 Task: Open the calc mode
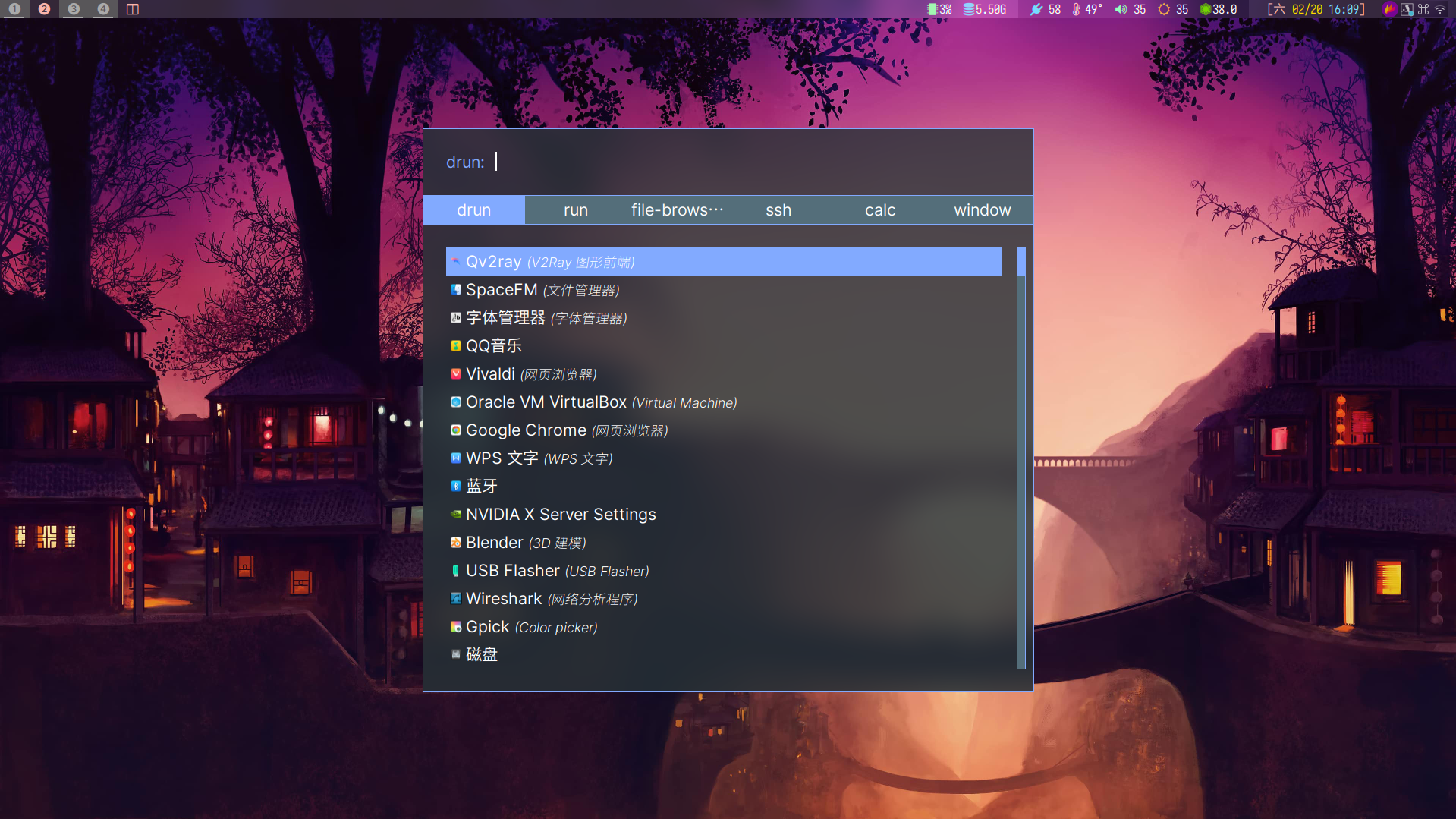(x=880, y=209)
